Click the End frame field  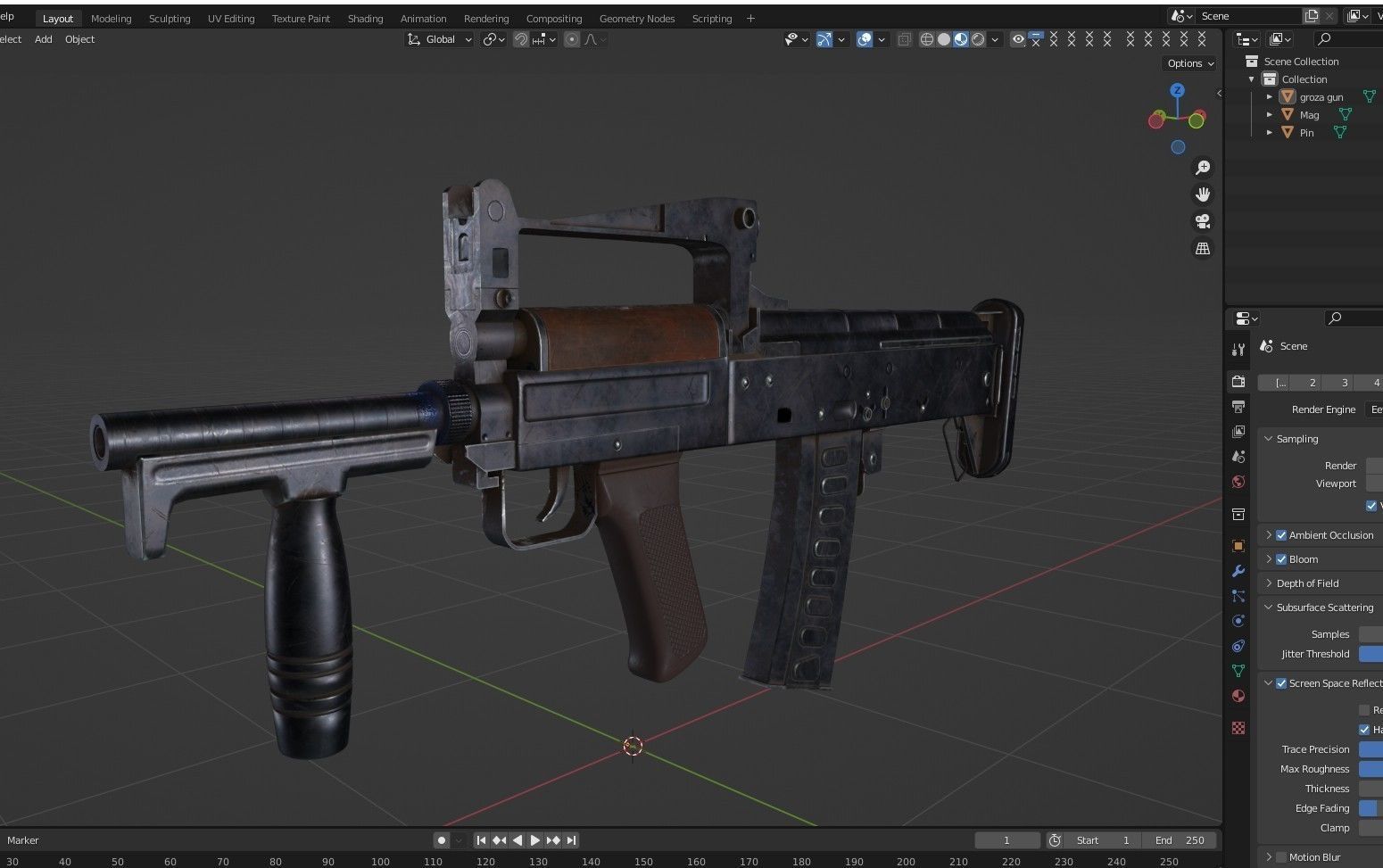point(1180,840)
